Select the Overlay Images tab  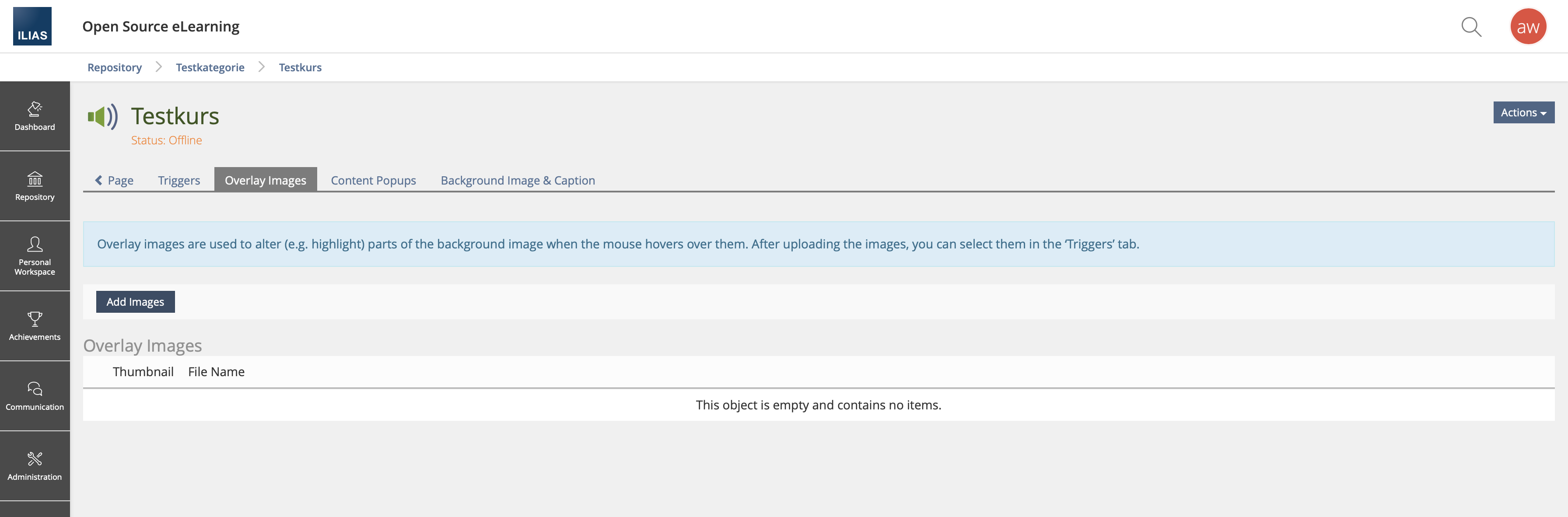(x=266, y=180)
